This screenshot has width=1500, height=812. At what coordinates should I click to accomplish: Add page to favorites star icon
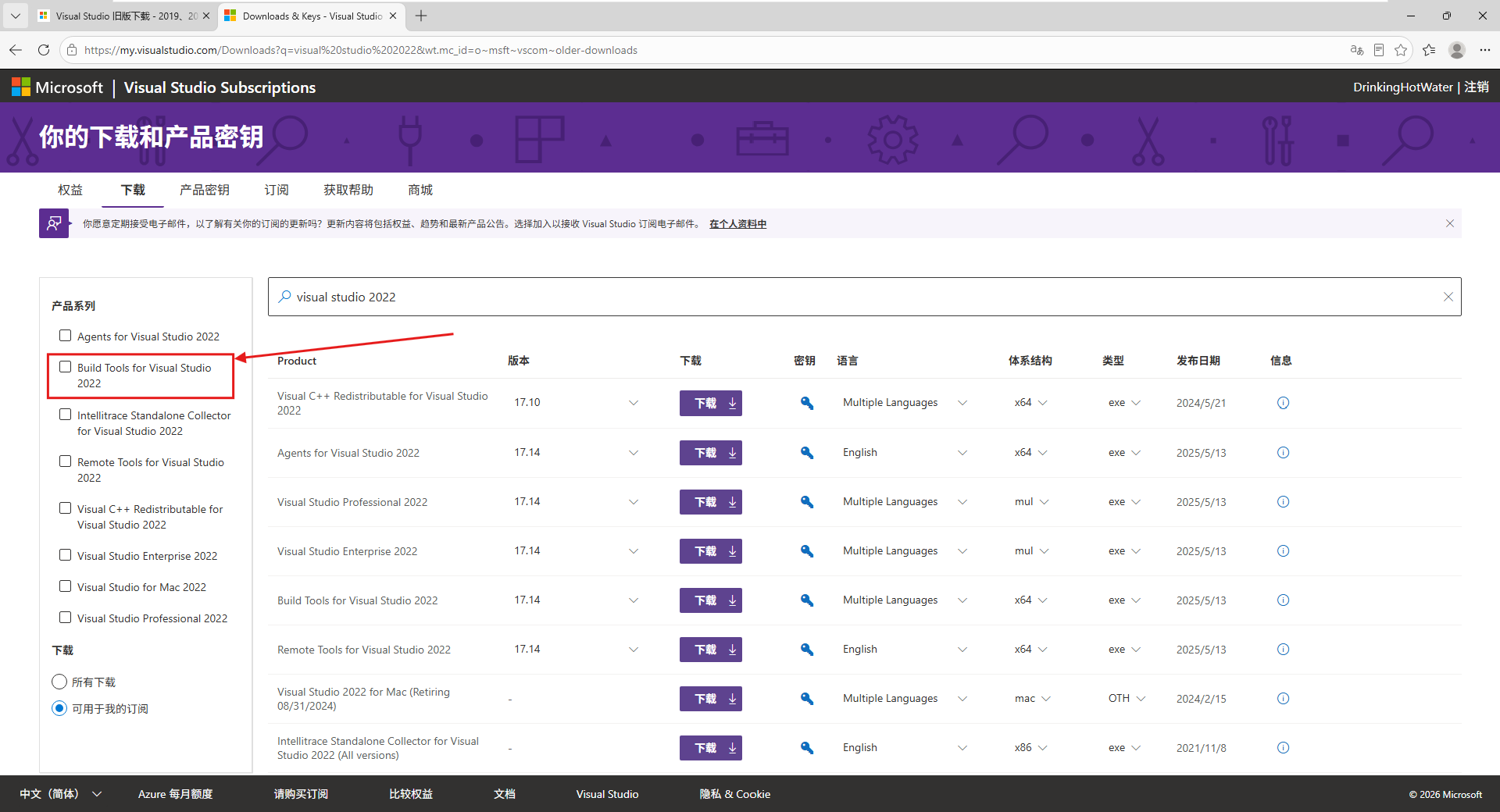coord(1401,50)
